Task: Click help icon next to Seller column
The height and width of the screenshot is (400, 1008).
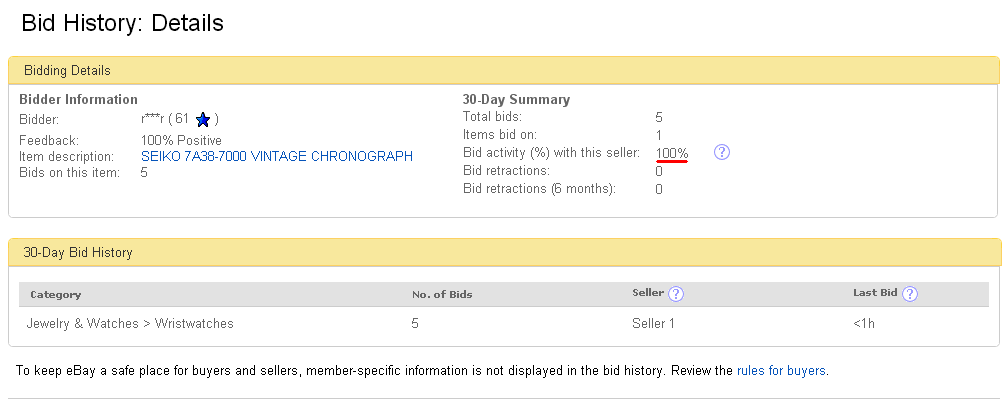Action: coord(676,294)
